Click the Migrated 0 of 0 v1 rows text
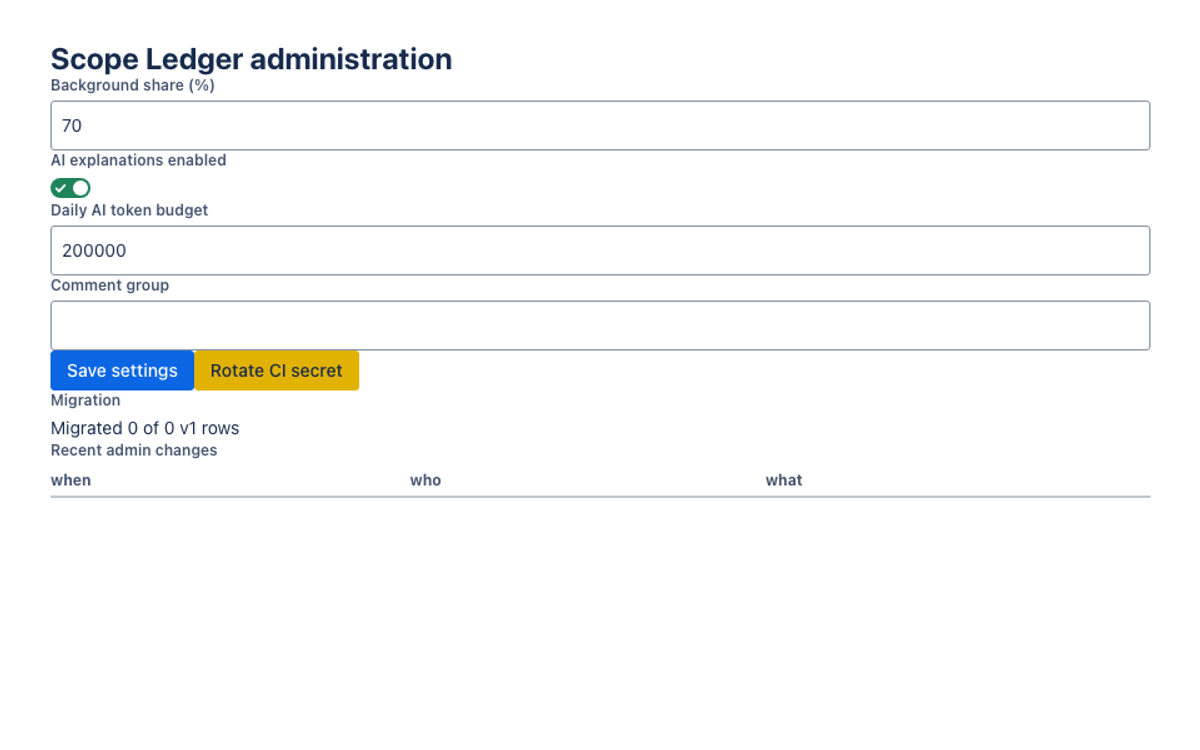 (145, 428)
